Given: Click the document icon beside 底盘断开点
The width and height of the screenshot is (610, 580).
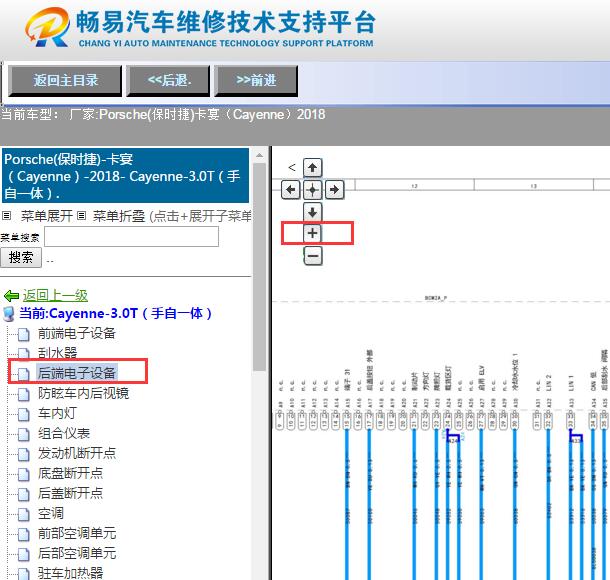Looking at the screenshot, I should [23, 474].
